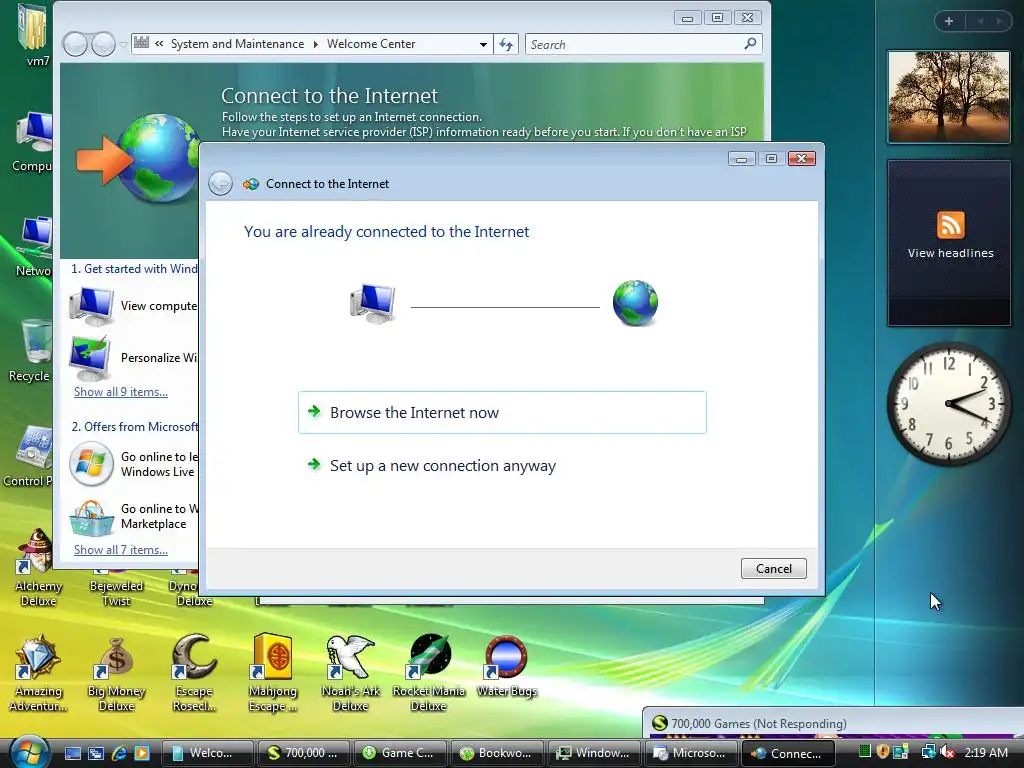Image resolution: width=1024 pixels, height=768 pixels.
Task: Click the analog clock gadget
Action: [948, 404]
